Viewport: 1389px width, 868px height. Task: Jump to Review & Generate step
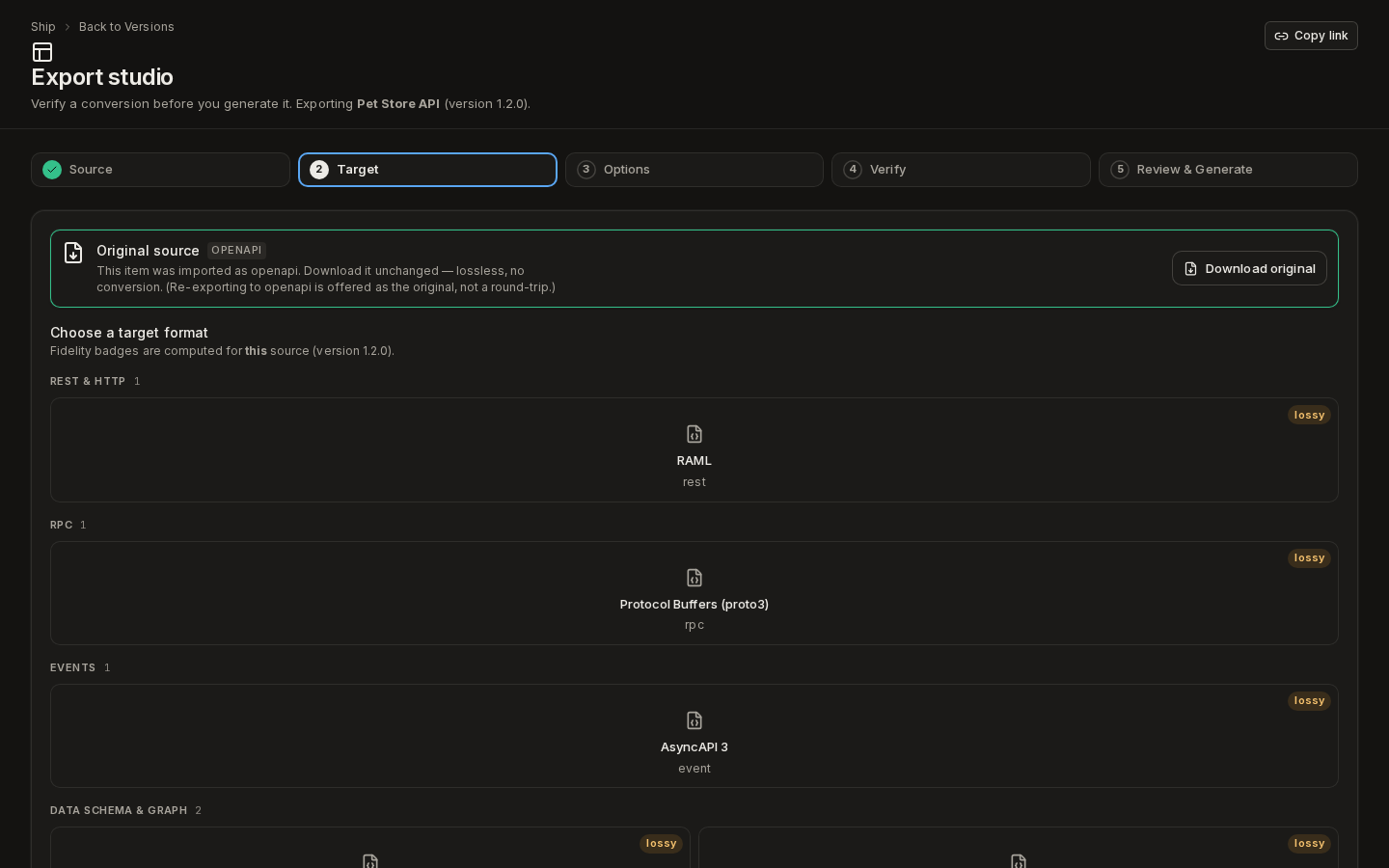[x=1228, y=170]
